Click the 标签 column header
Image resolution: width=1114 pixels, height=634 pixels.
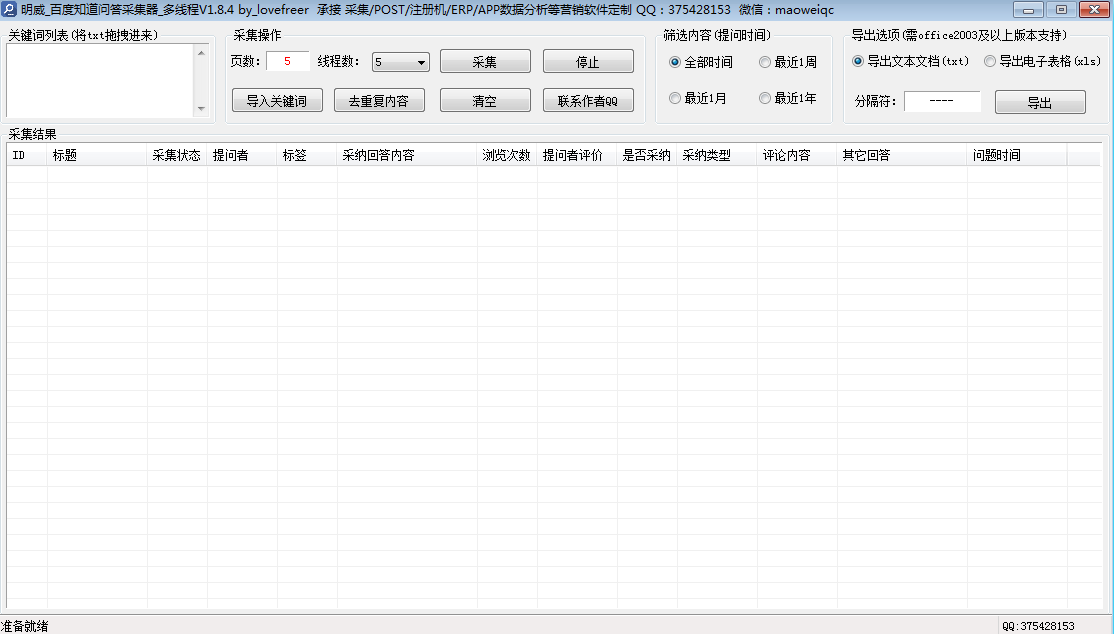pyautogui.click(x=307, y=155)
